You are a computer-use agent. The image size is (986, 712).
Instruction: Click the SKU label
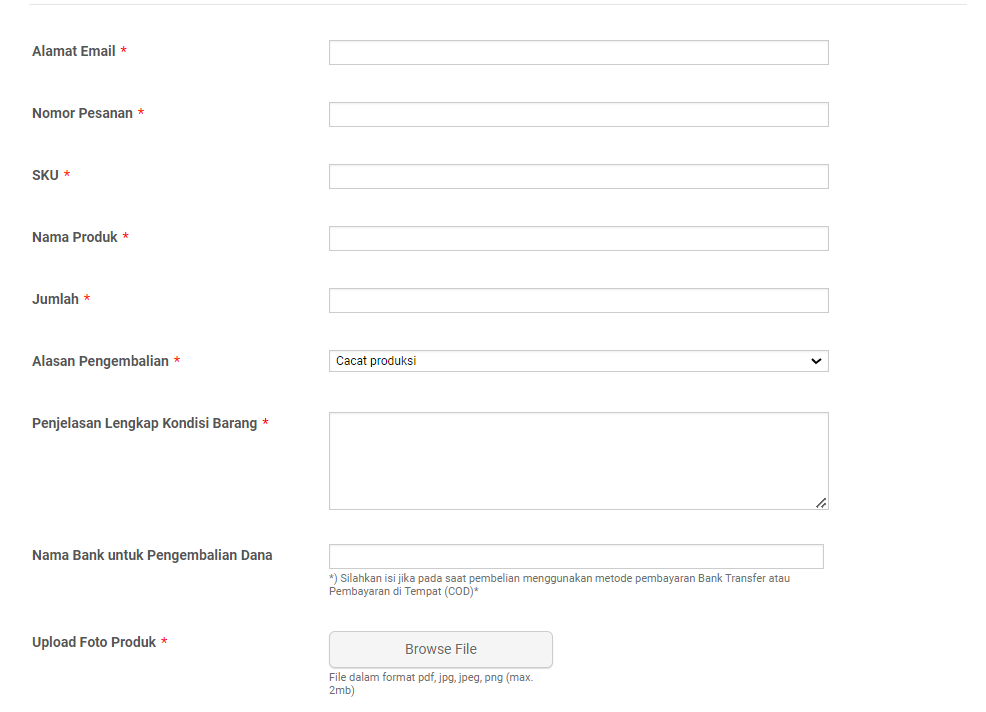[x=45, y=175]
